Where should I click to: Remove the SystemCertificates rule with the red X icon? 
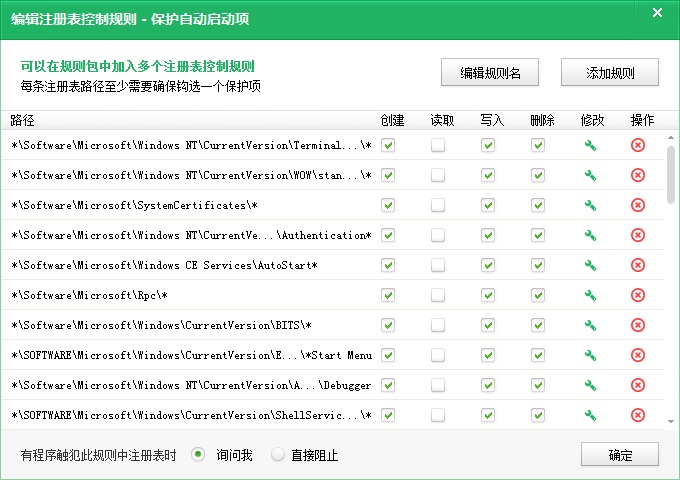(638, 206)
